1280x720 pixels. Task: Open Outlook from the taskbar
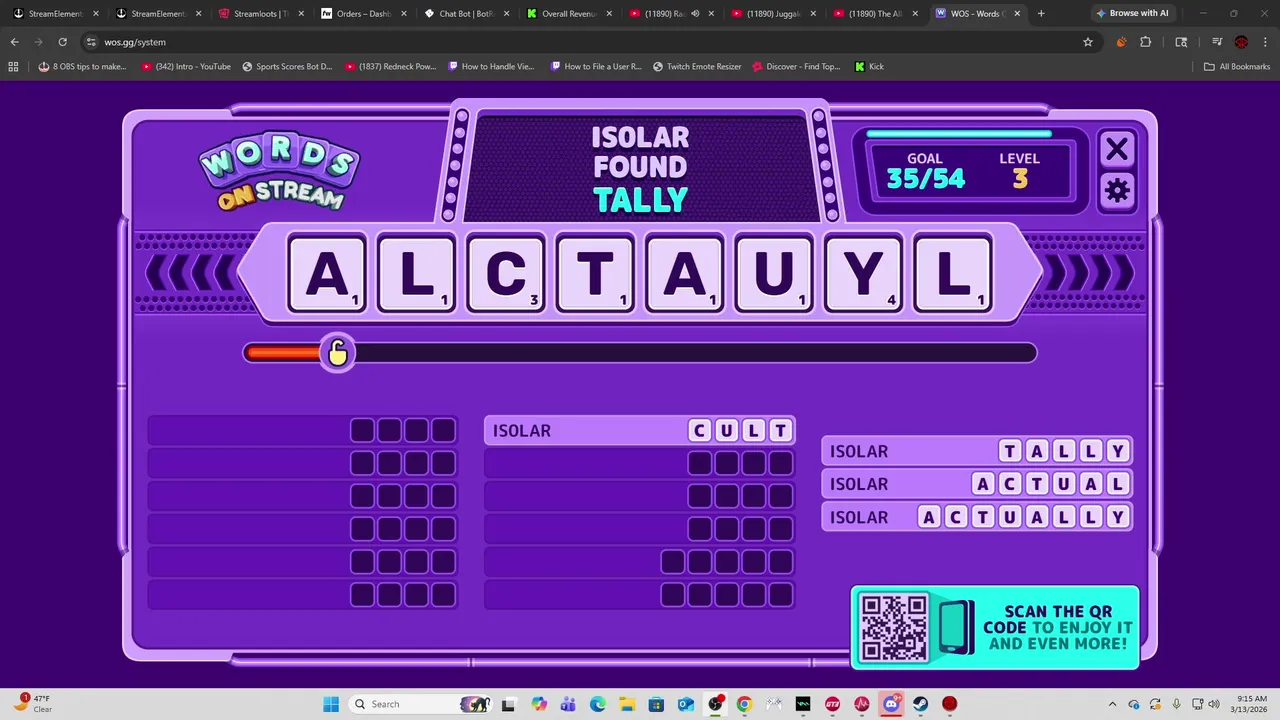click(x=686, y=704)
